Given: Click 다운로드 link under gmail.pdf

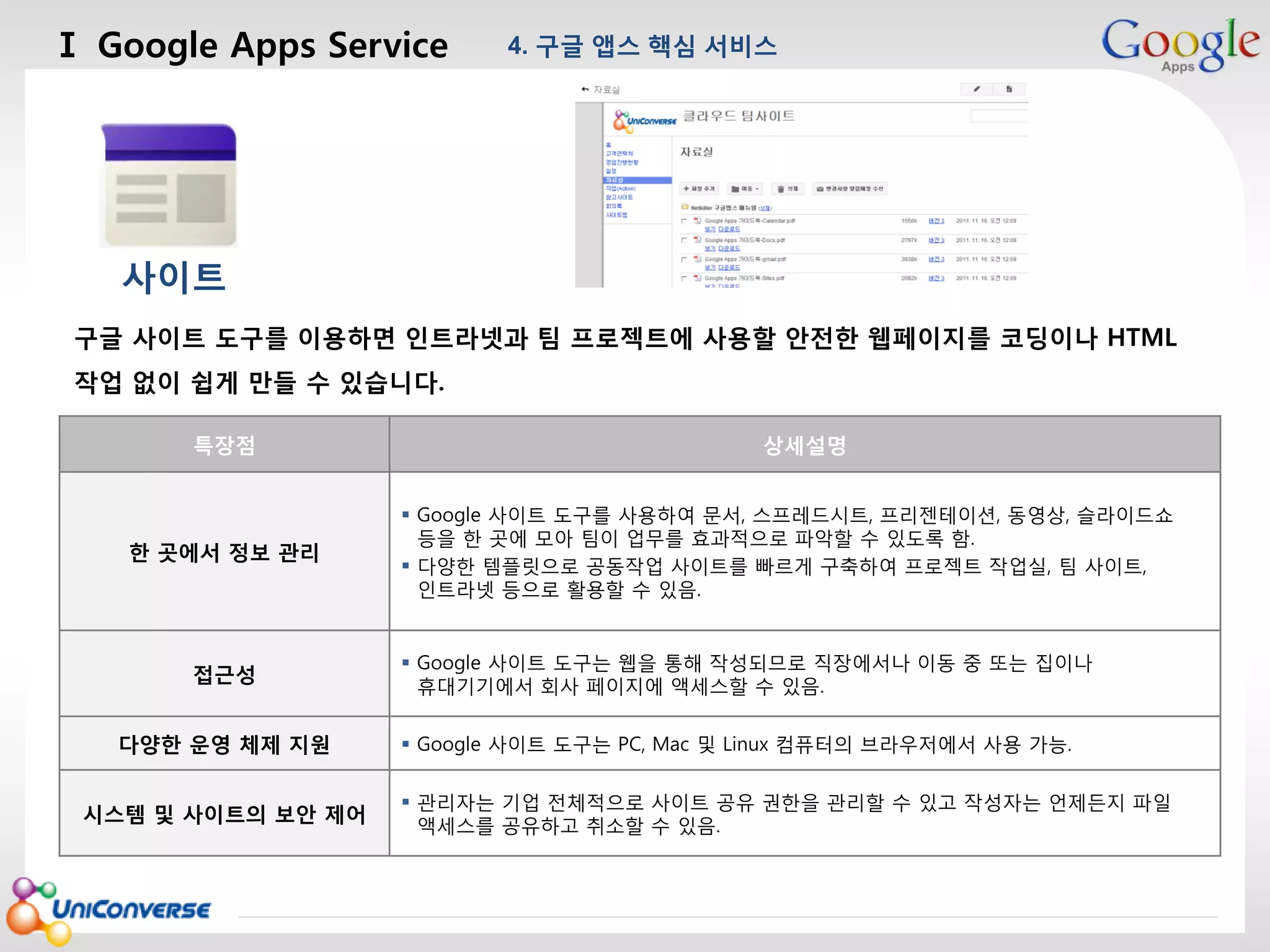Looking at the screenshot, I should coord(729,268).
